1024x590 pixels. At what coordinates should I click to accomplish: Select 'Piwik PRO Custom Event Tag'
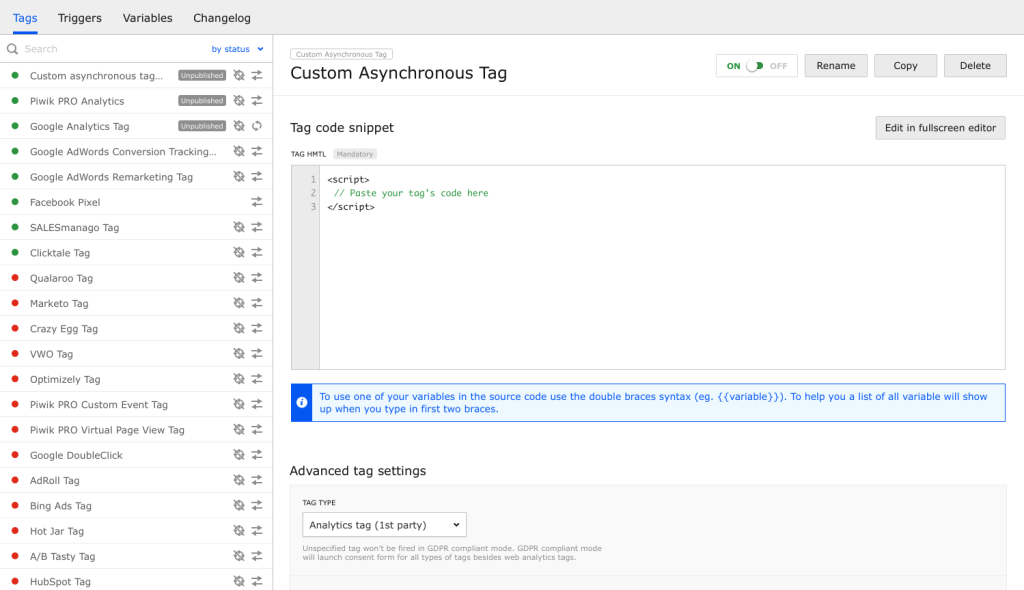coord(99,404)
